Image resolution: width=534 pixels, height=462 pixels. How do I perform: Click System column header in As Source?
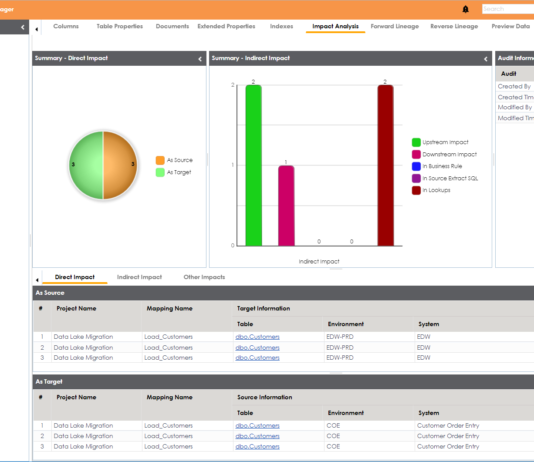pos(428,324)
